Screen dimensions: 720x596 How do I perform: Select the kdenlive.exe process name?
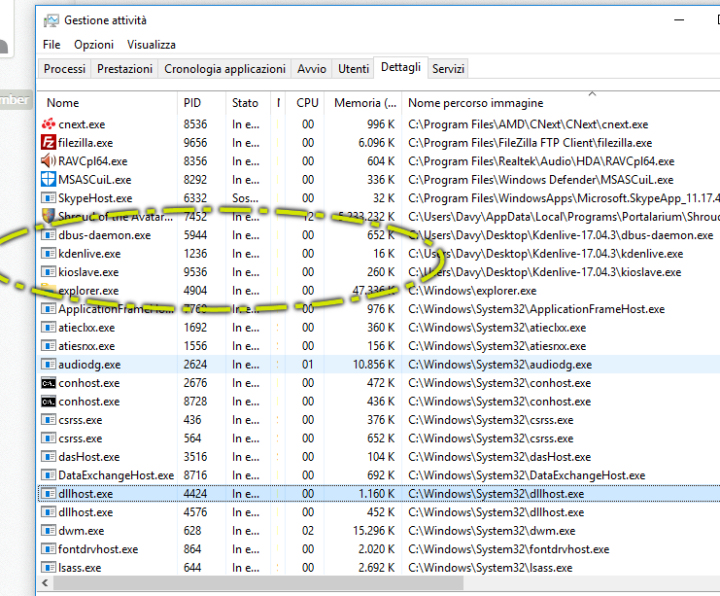[x=89, y=253]
